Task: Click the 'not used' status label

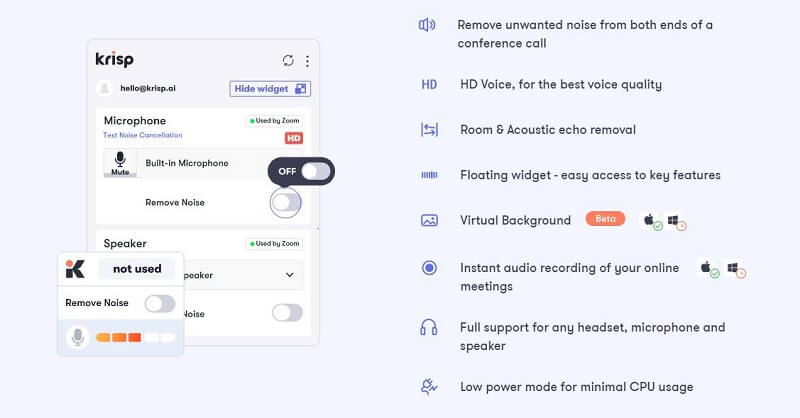Action: pos(137,268)
